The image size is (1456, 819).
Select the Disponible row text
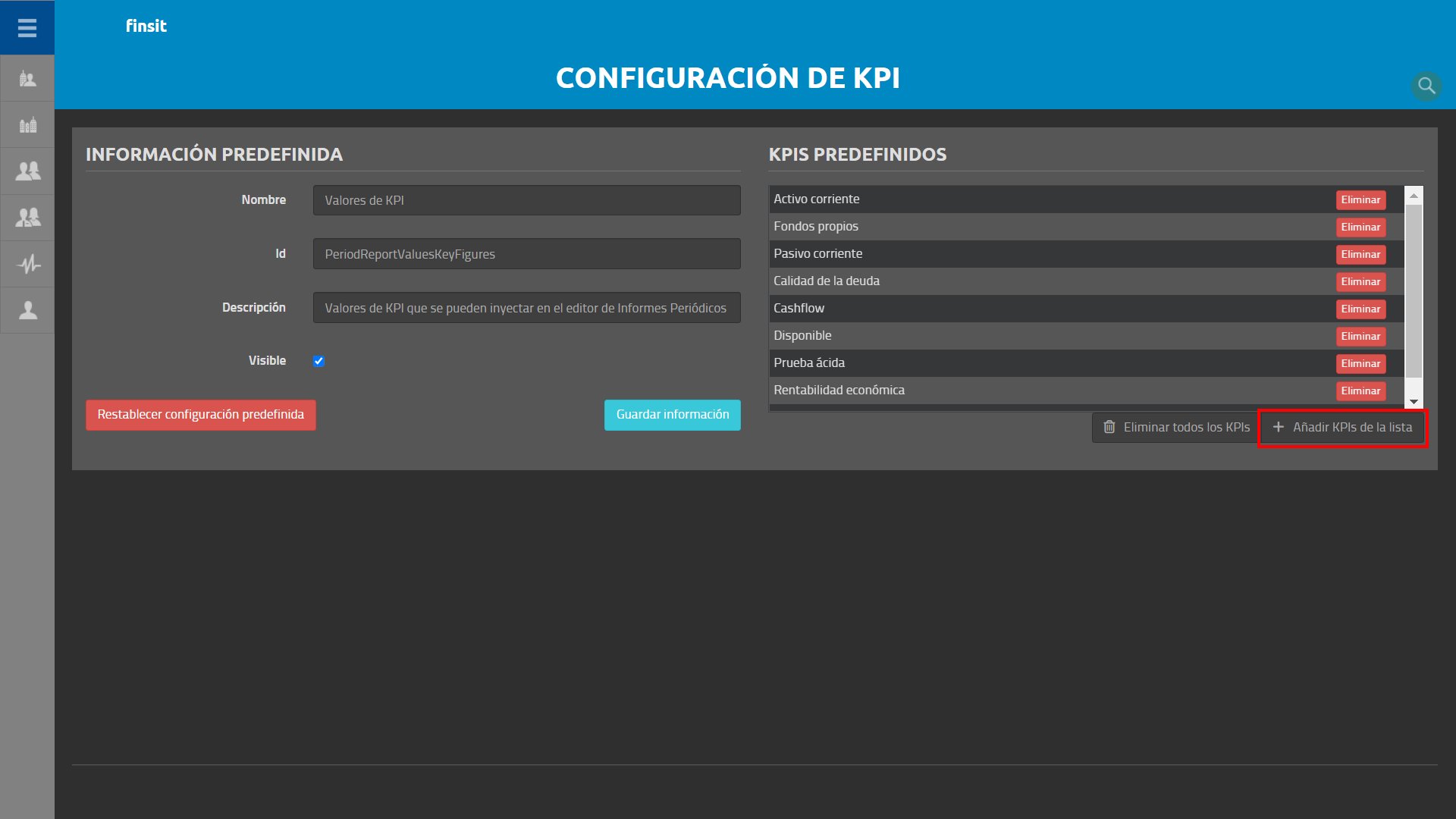click(802, 335)
